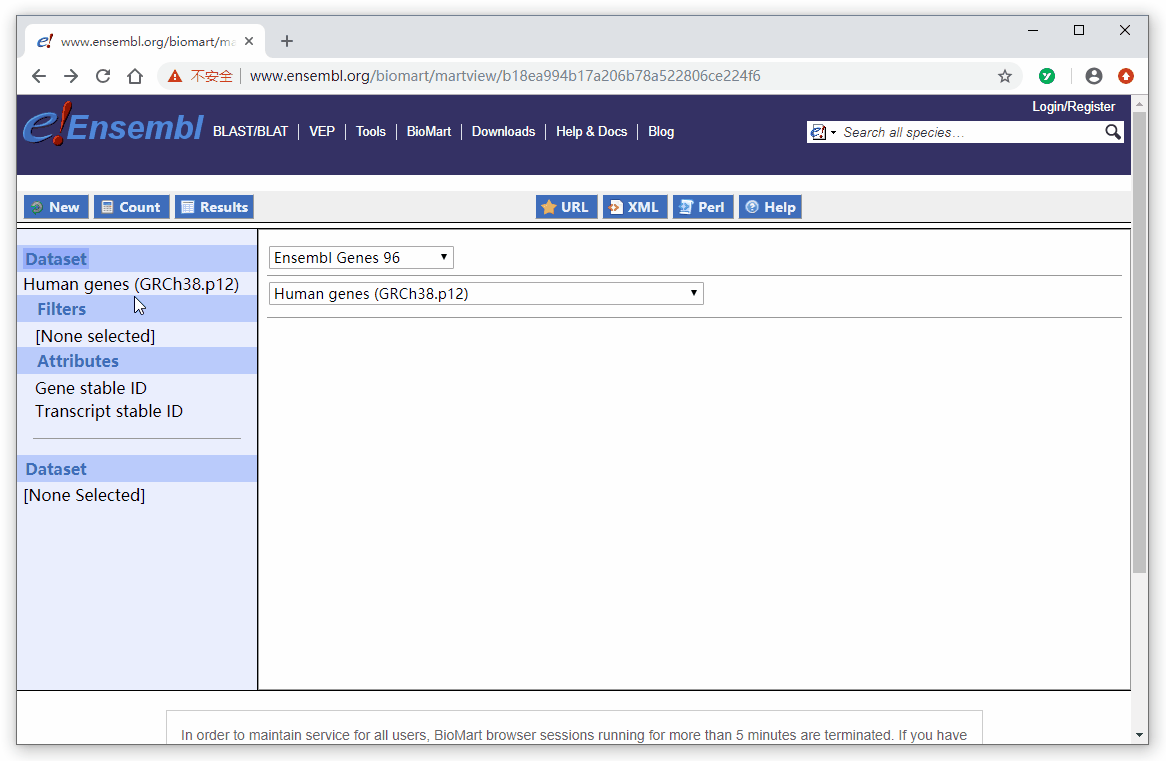Image resolution: width=1166 pixels, height=761 pixels.
Task: Click the search magnifier icon
Action: [x=1112, y=132]
